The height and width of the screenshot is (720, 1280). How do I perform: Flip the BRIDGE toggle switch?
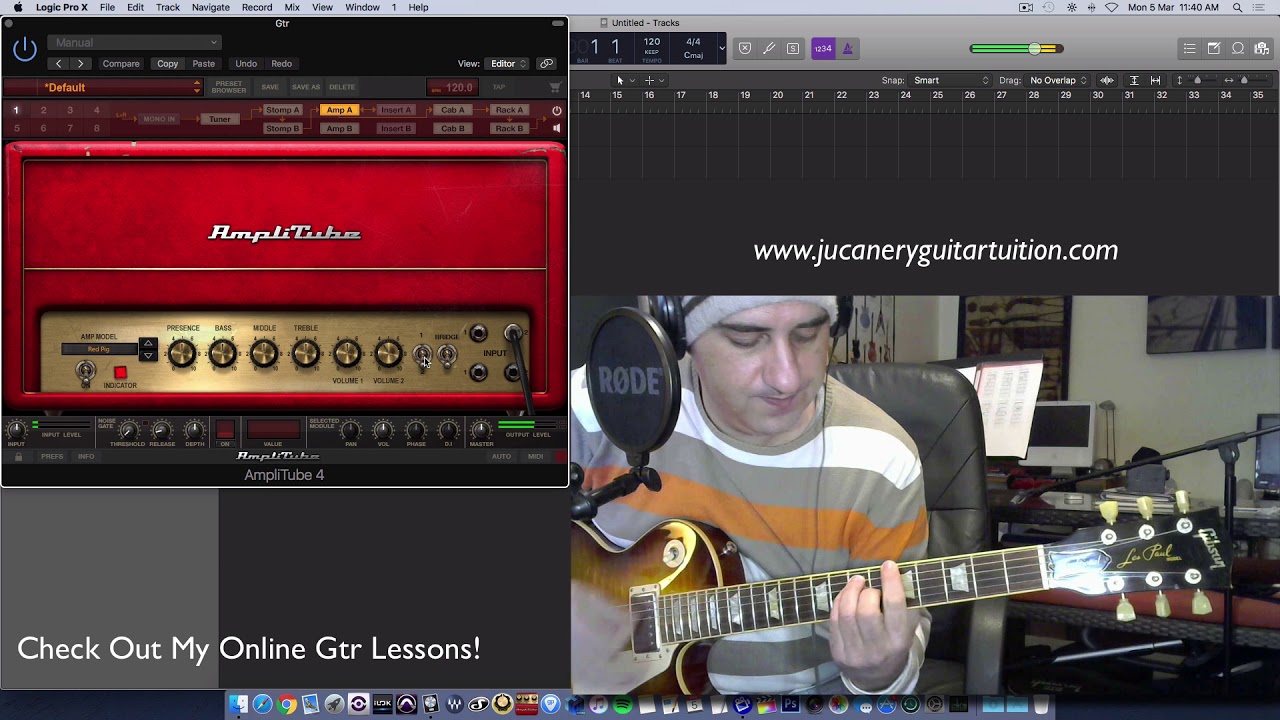point(447,355)
